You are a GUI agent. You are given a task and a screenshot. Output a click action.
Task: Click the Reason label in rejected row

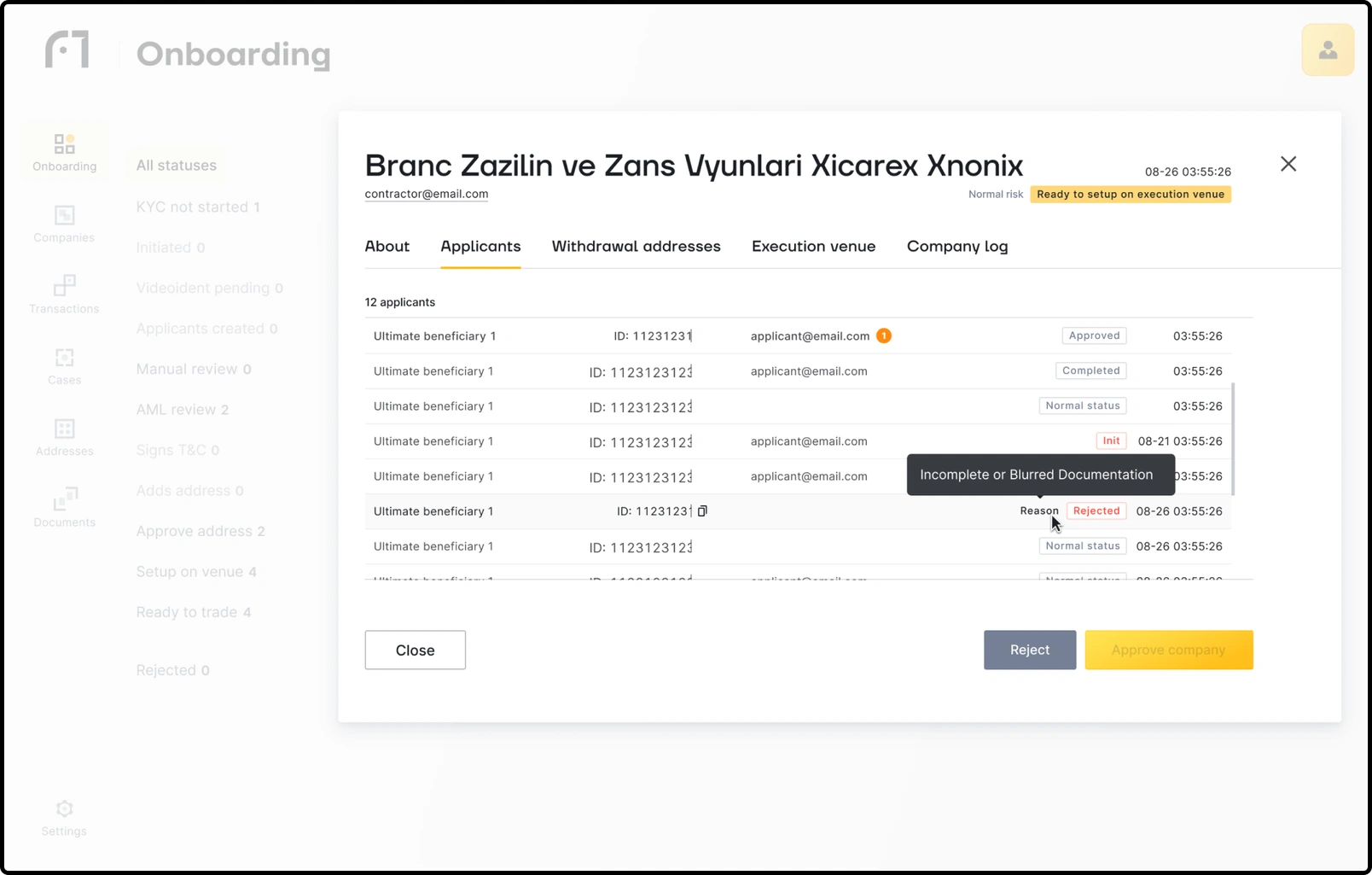pos(1039,510)
